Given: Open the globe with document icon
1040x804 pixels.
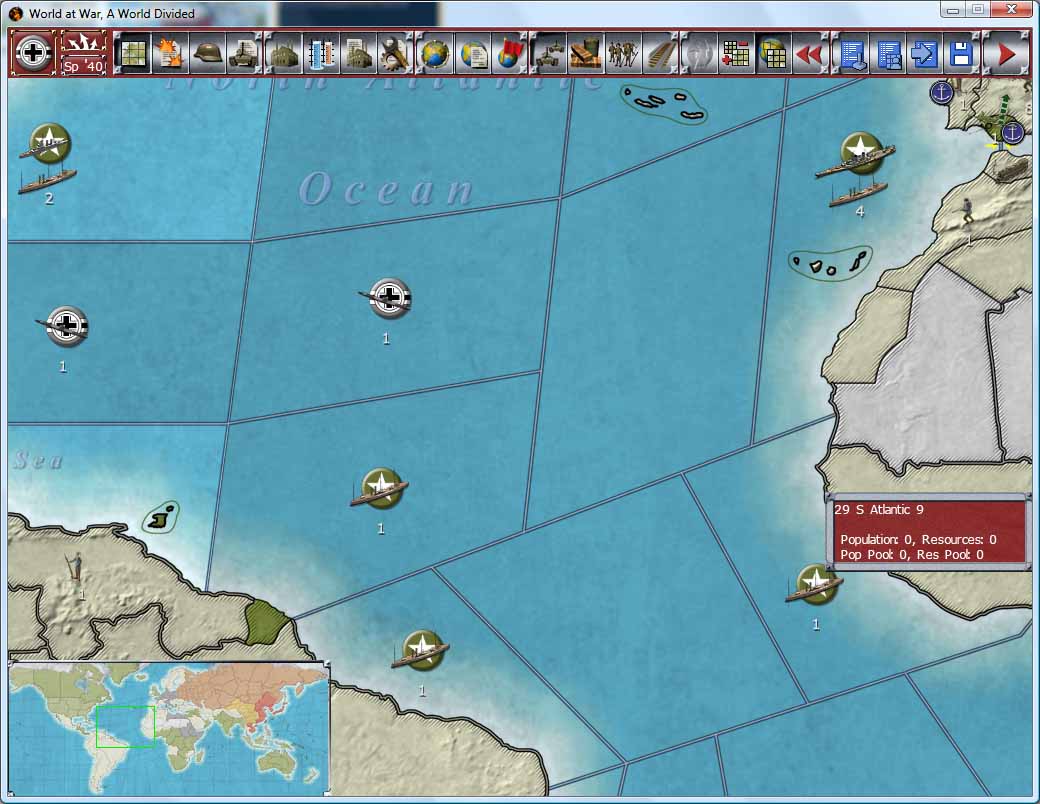Looking at the screenshot, I should 473,54.
